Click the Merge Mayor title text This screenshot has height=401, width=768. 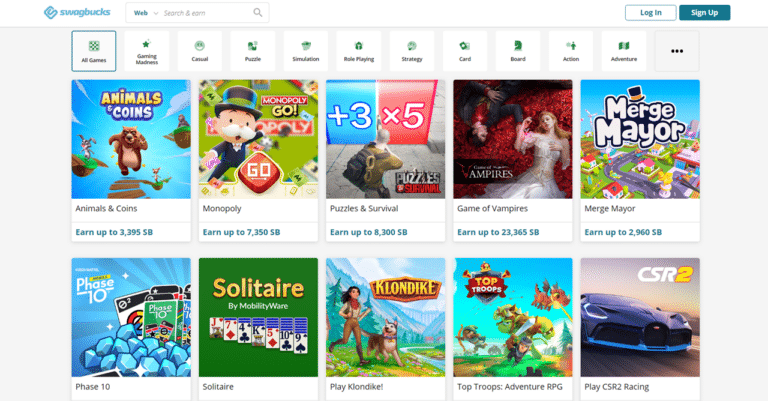click(610, 209)
